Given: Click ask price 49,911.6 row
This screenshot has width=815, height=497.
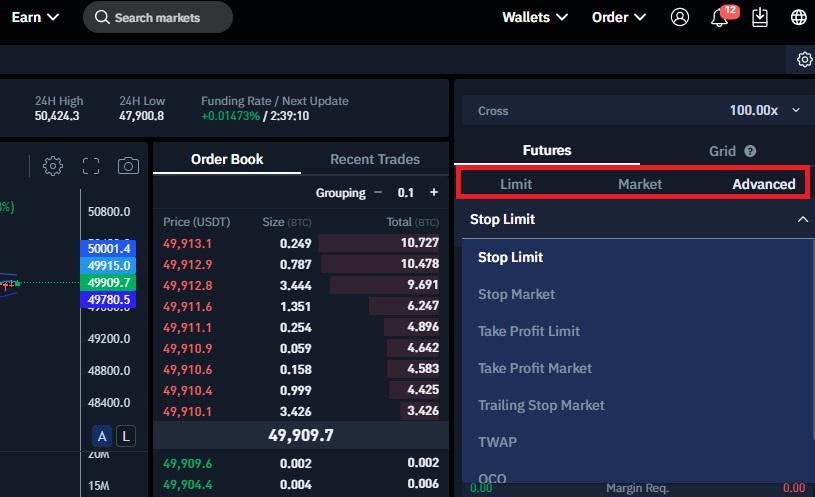Looking at the screenshot, I should (301, 306).
